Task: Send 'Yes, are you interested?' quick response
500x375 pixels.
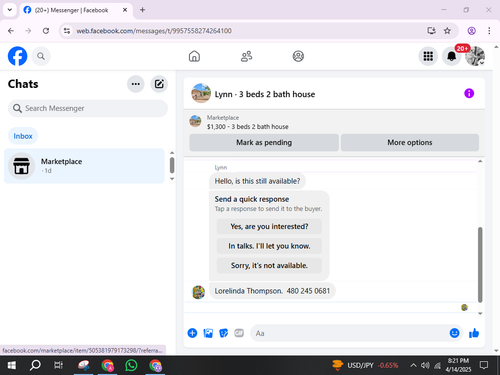Action: (269, 226)
